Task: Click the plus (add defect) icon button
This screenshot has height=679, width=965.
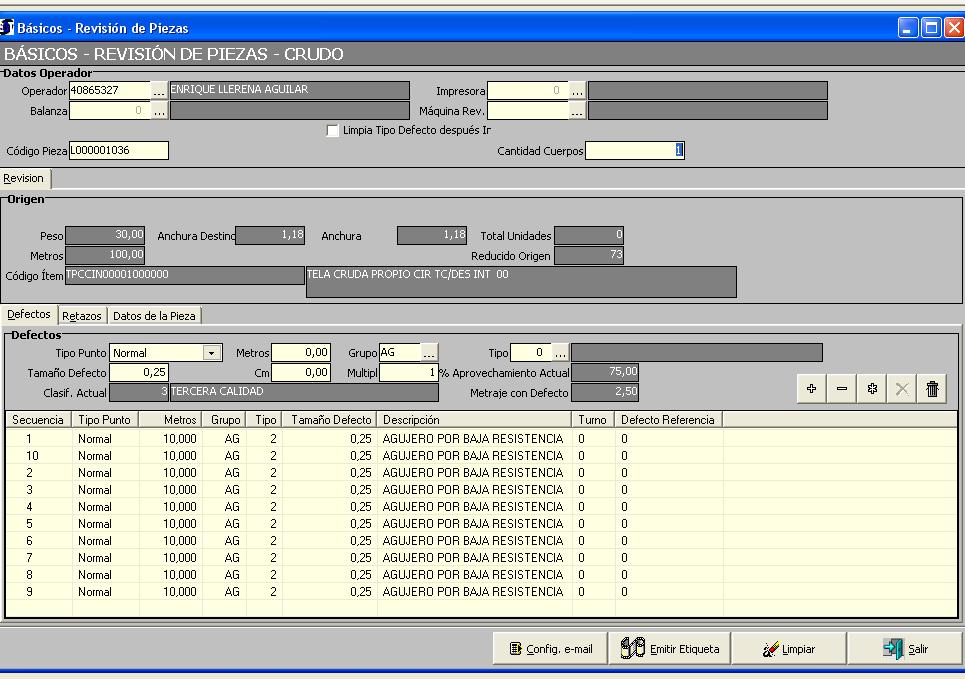Action: click(x=811, y=390)
